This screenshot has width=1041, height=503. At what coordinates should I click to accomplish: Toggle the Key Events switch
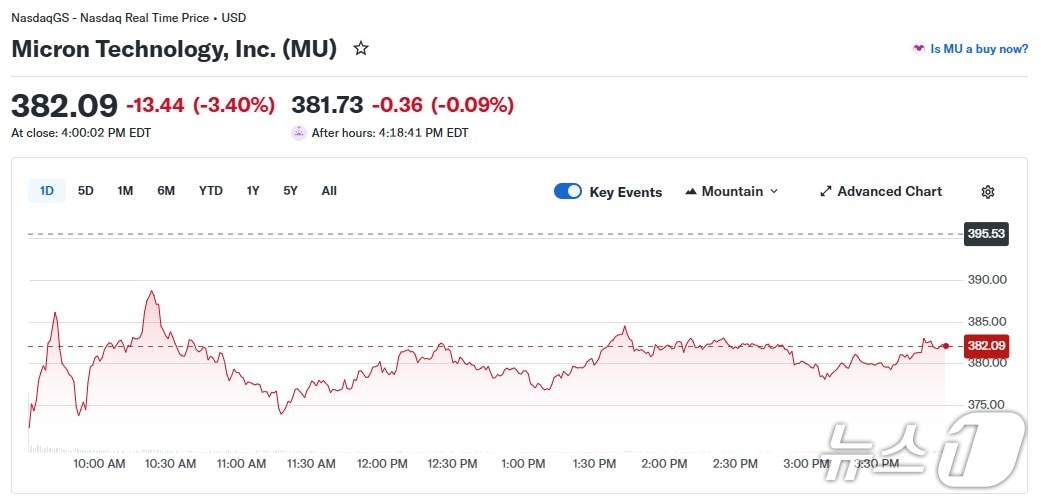click(568, 192)
